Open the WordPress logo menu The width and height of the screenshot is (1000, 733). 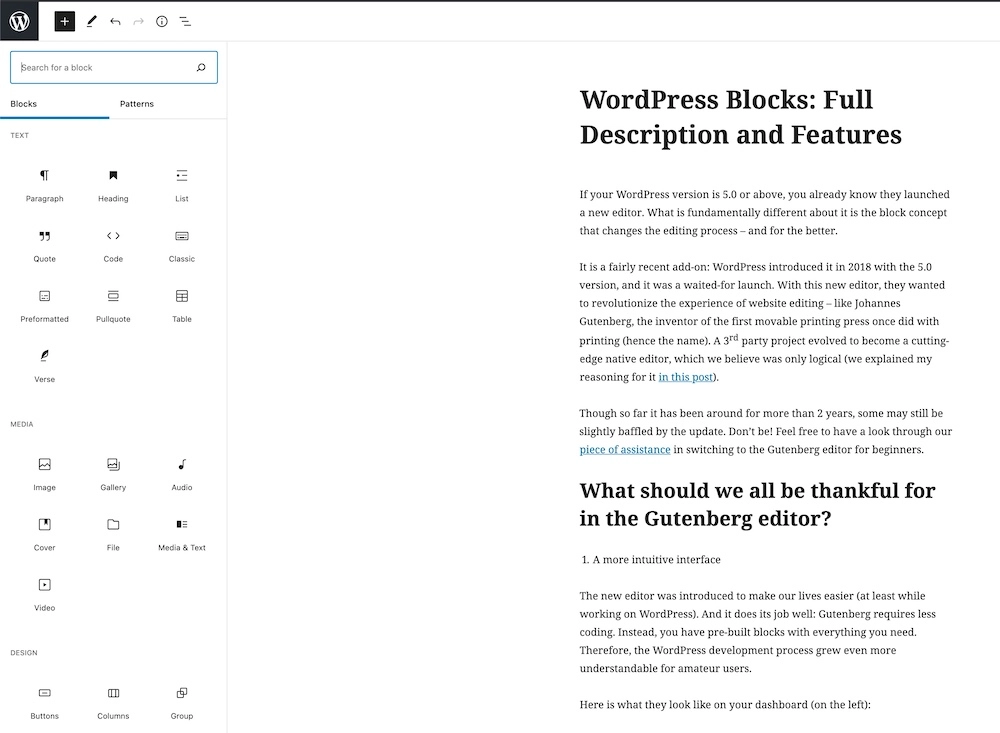click(19, 21)
